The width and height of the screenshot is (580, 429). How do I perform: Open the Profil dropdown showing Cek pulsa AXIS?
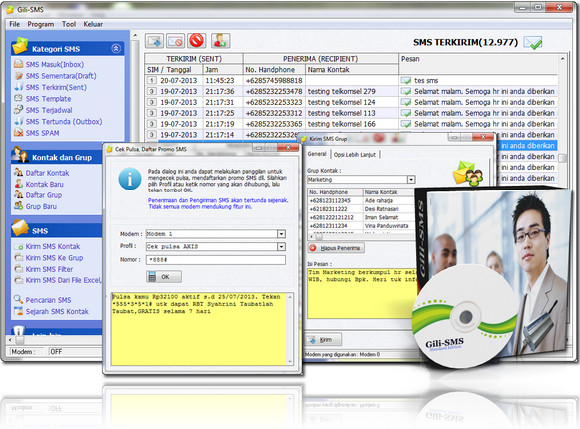281,246
